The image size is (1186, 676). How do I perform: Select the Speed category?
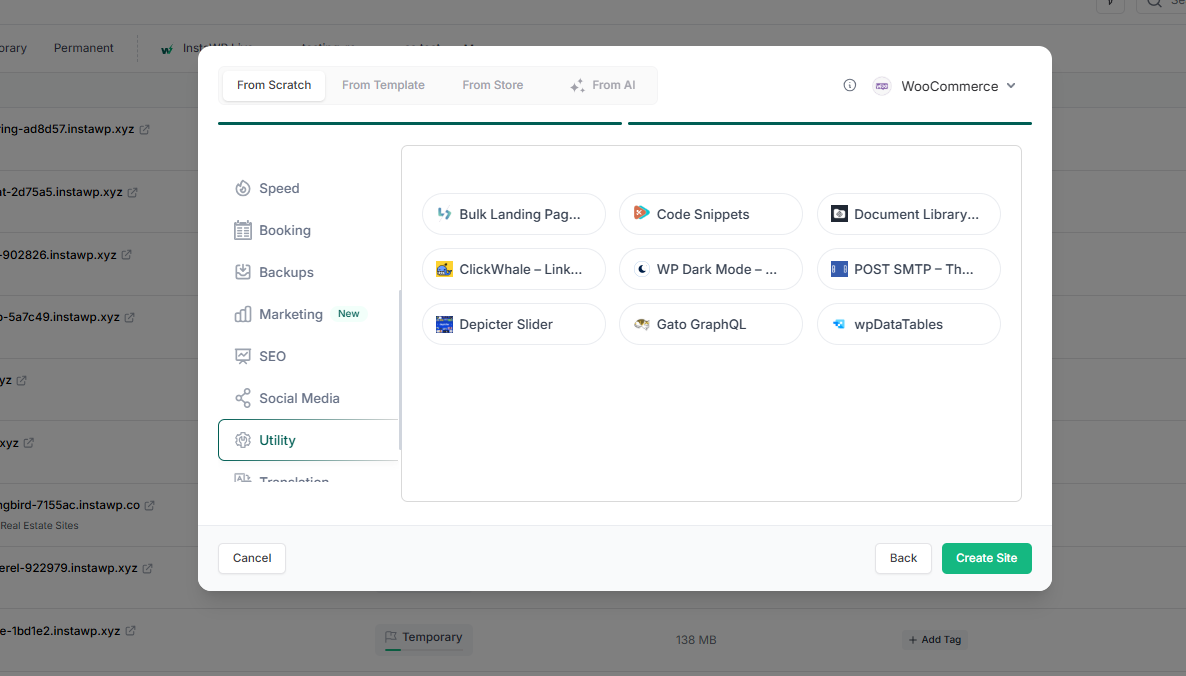coord(307,188)
